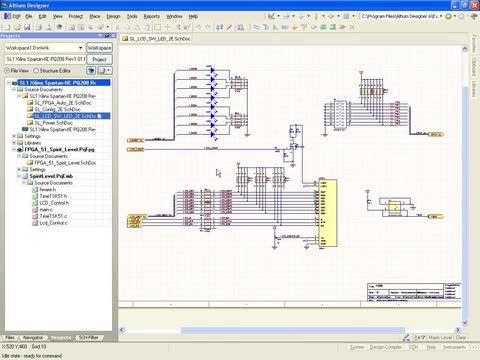Click the DXP system menu icon
The height and width of the screenshot is (360, 480).
tap(8, 16)
